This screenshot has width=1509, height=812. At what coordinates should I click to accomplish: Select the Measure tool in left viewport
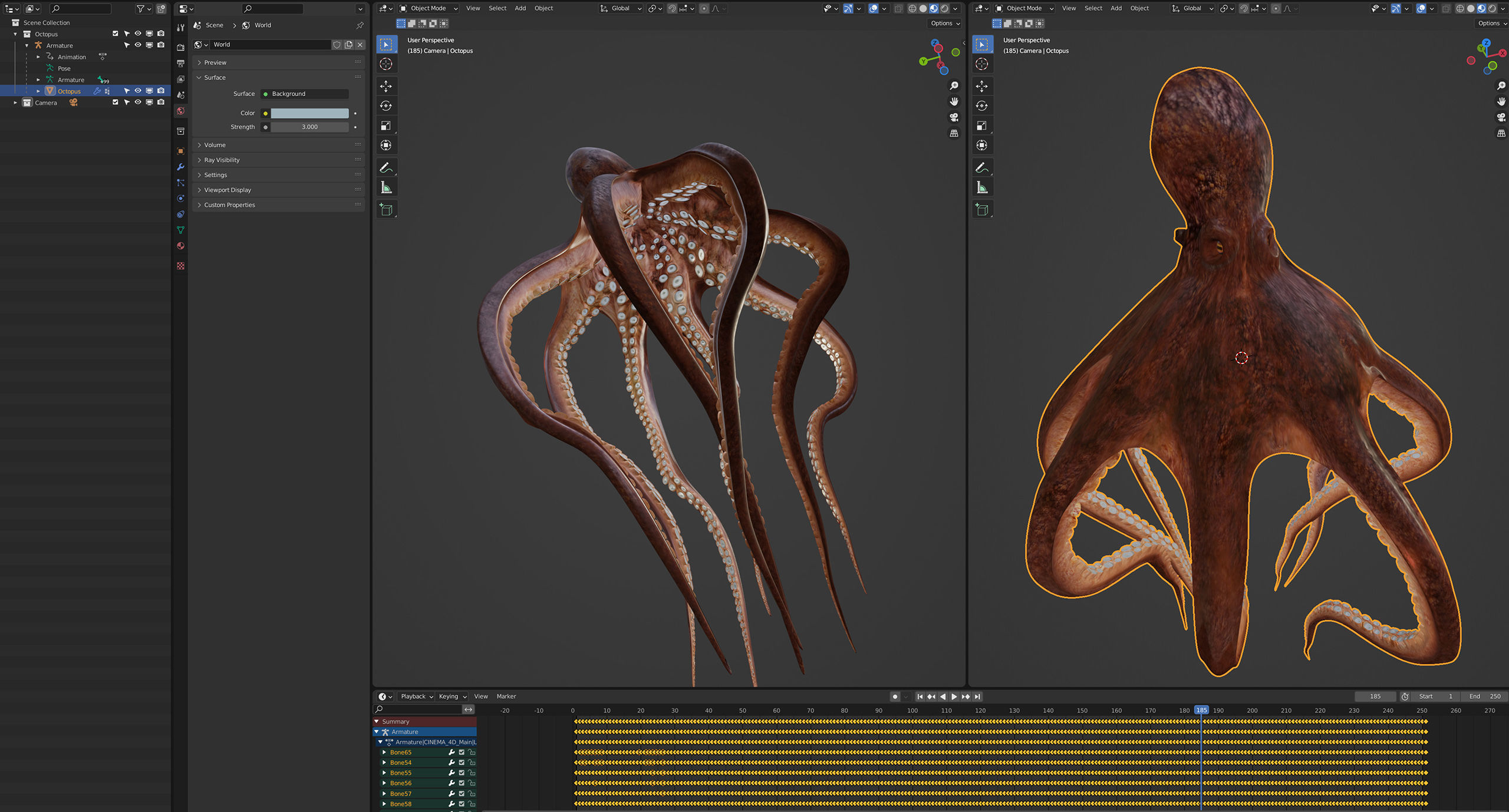386,187
